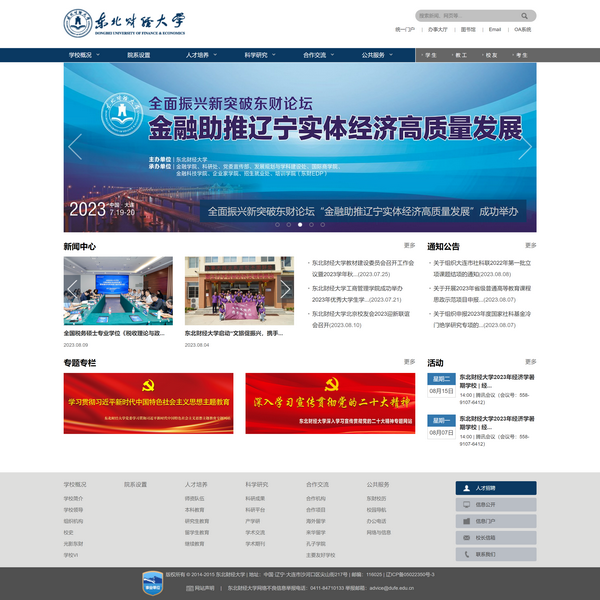Click next arrow on news photo carousel

(287, 291)
